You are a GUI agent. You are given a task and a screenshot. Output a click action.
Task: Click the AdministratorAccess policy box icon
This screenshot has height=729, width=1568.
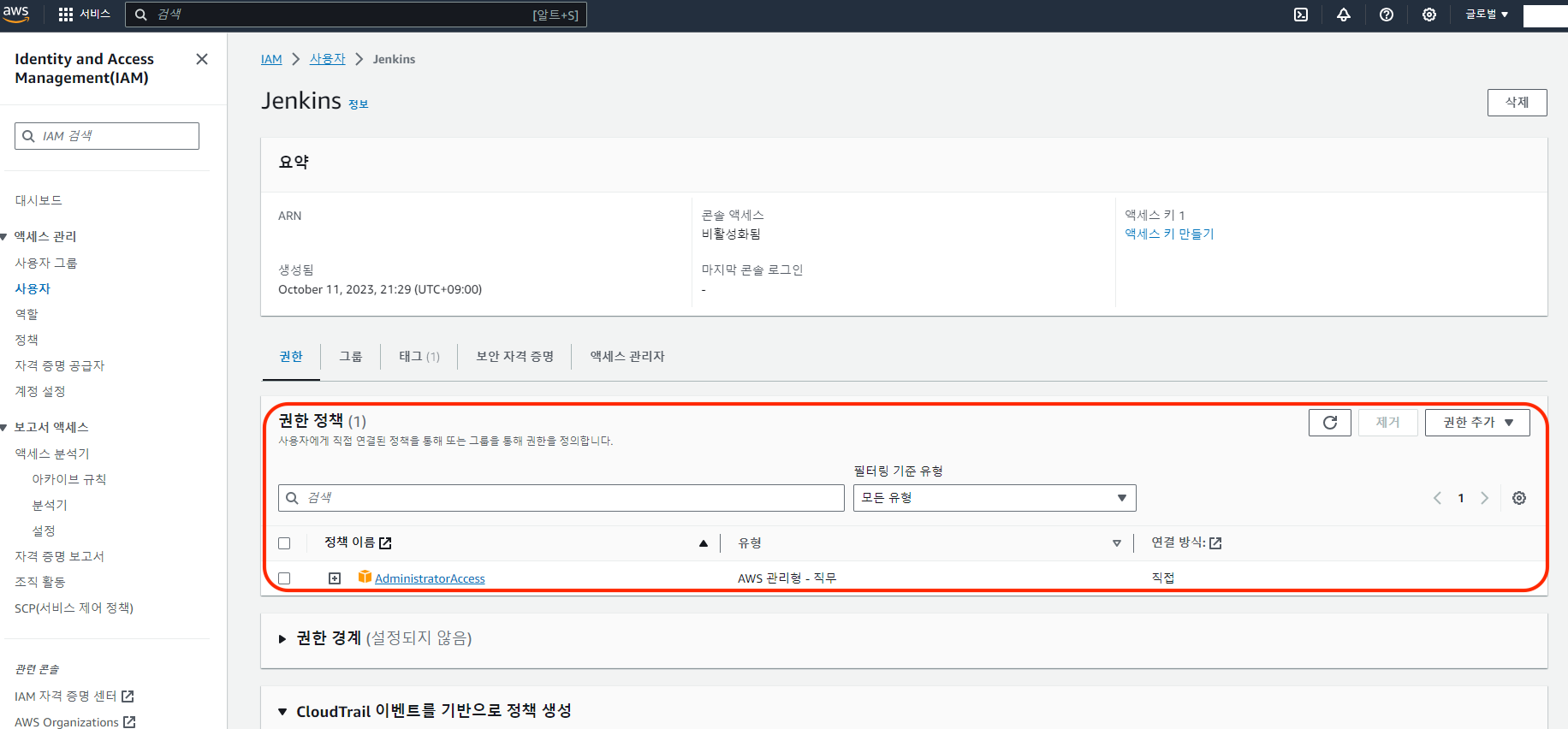pyautogui.click(x=365, y=578)
